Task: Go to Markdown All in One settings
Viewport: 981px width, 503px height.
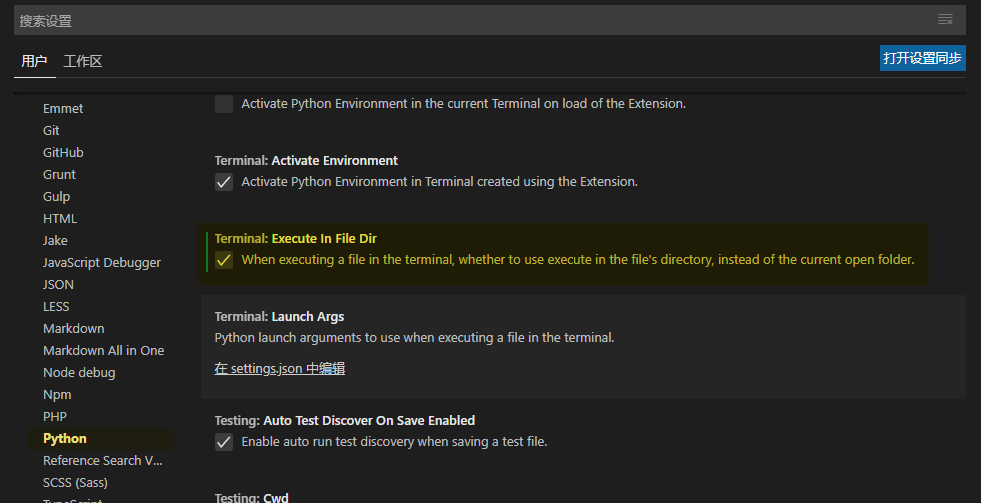Action: pyautogui.click(x=103, y=350)
